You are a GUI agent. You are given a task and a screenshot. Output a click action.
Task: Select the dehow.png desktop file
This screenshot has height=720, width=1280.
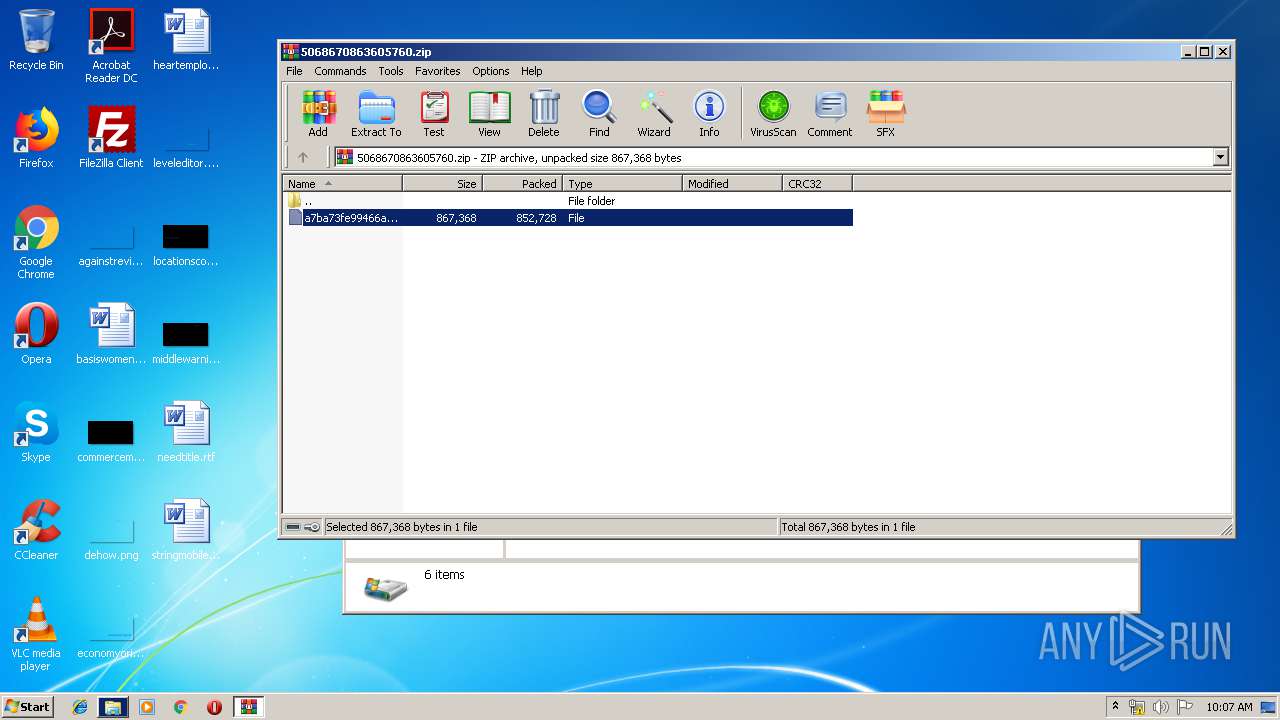pos(111,539)
